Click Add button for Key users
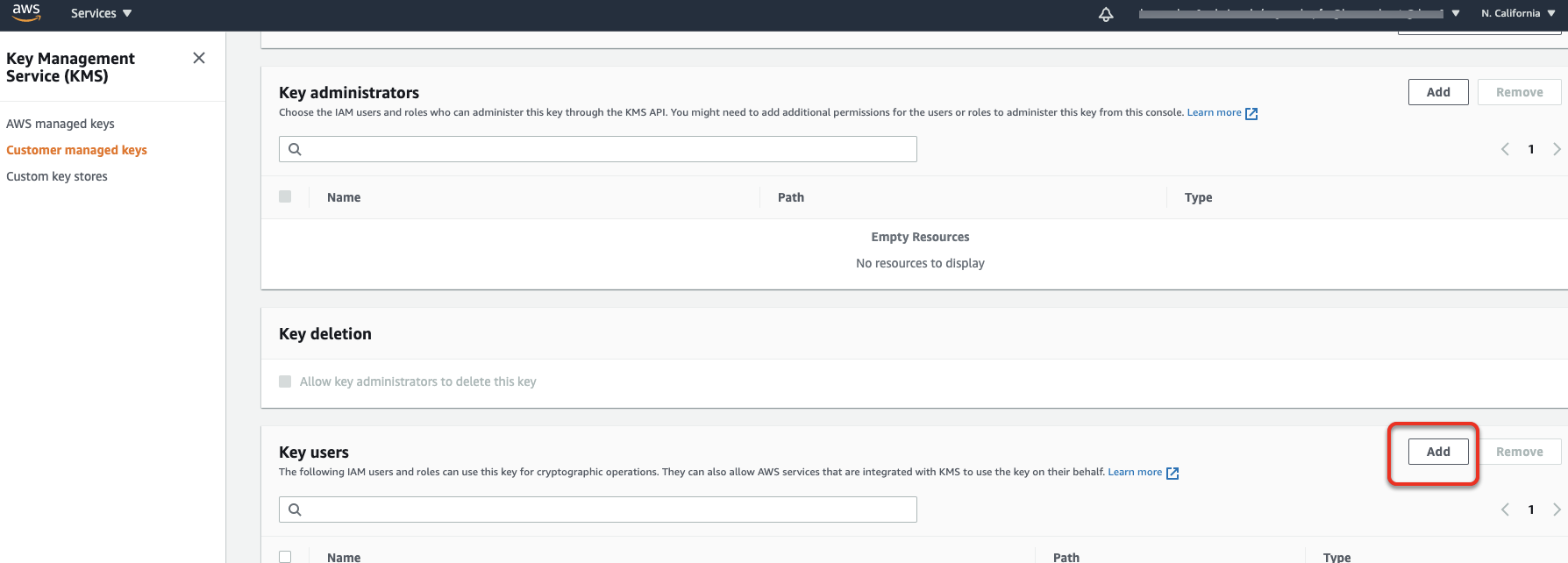Screen dimensions: 1568x563 1438,452
